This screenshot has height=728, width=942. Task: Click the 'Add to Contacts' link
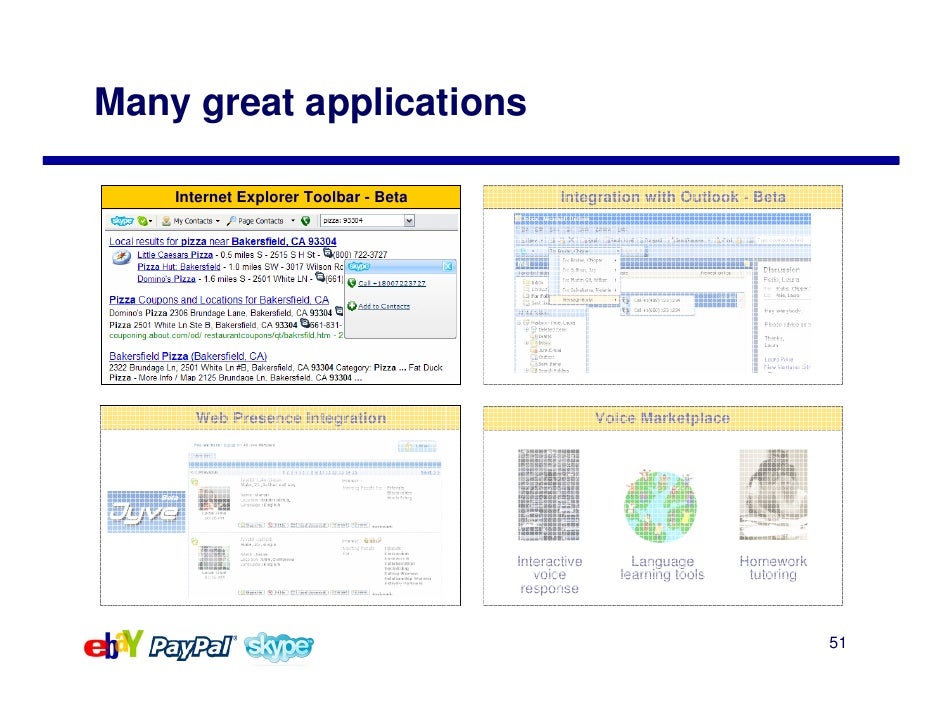point(384,306)
